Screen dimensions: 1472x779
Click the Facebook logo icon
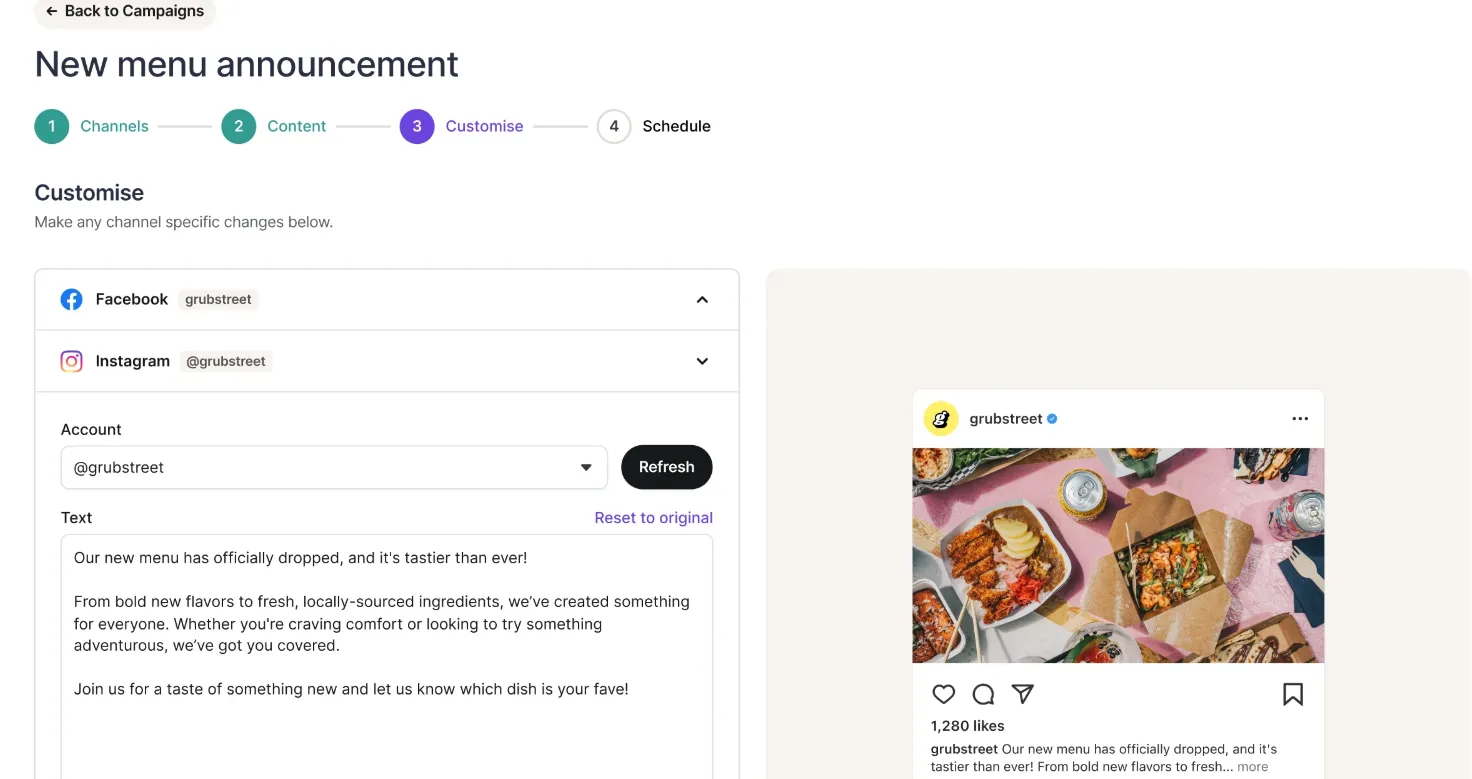pos(71,299)
